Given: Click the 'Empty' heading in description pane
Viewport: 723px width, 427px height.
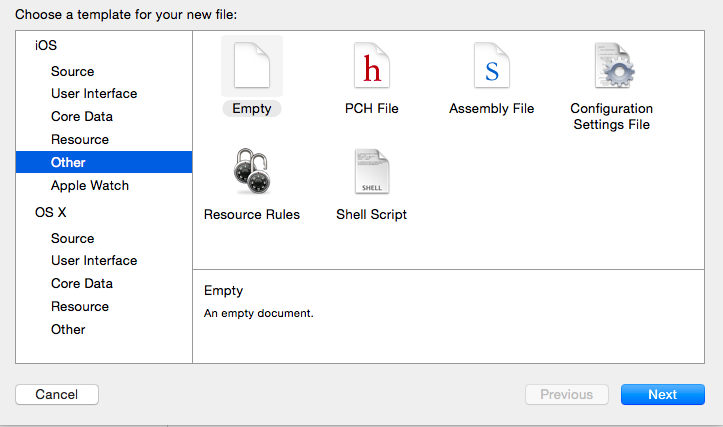Looking at the screenshot, I should 223,291.
